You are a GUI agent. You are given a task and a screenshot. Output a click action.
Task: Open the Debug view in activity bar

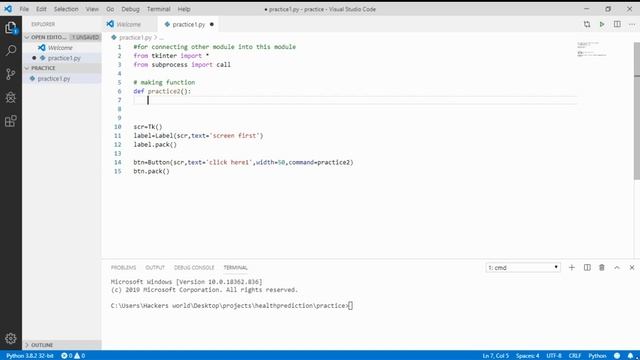click(x=11, y=97)
